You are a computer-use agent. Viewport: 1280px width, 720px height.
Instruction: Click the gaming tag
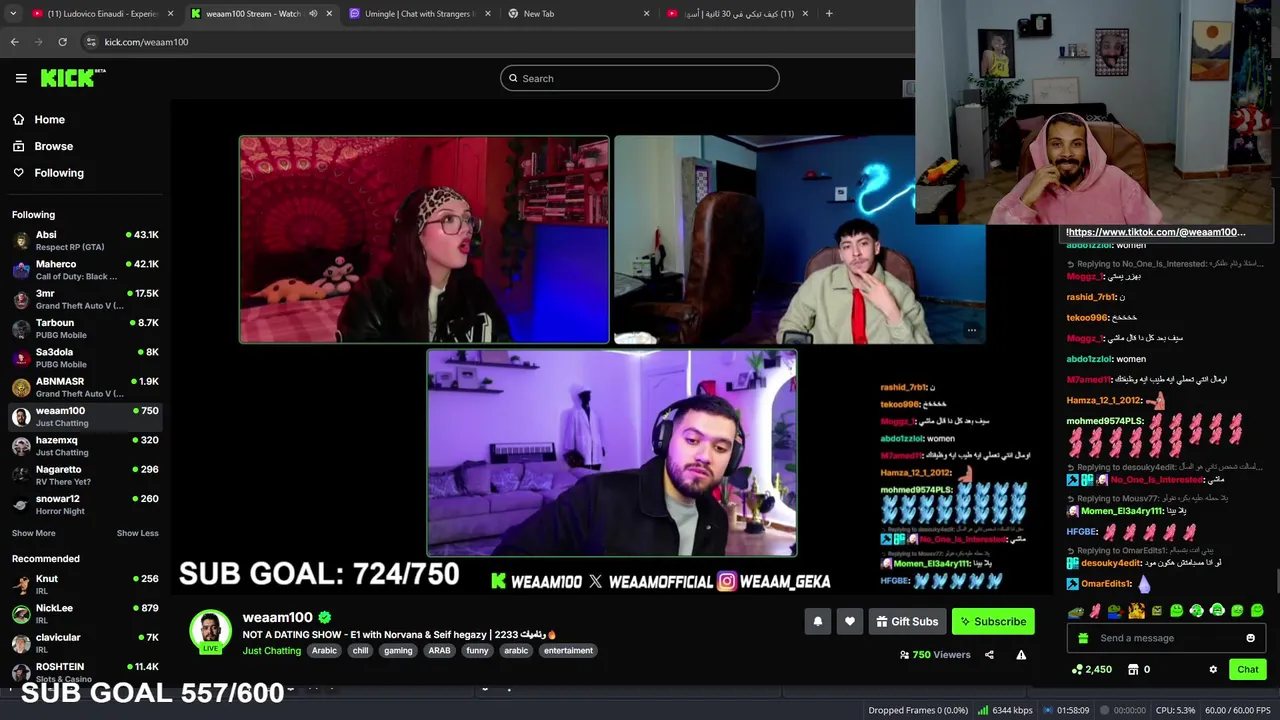pyautogui.click(x=398, y=650)
